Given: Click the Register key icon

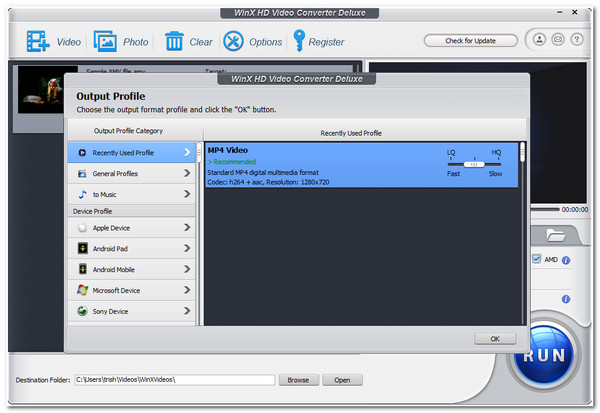Looking at the screenshot, I should click(x=299, y=41).
